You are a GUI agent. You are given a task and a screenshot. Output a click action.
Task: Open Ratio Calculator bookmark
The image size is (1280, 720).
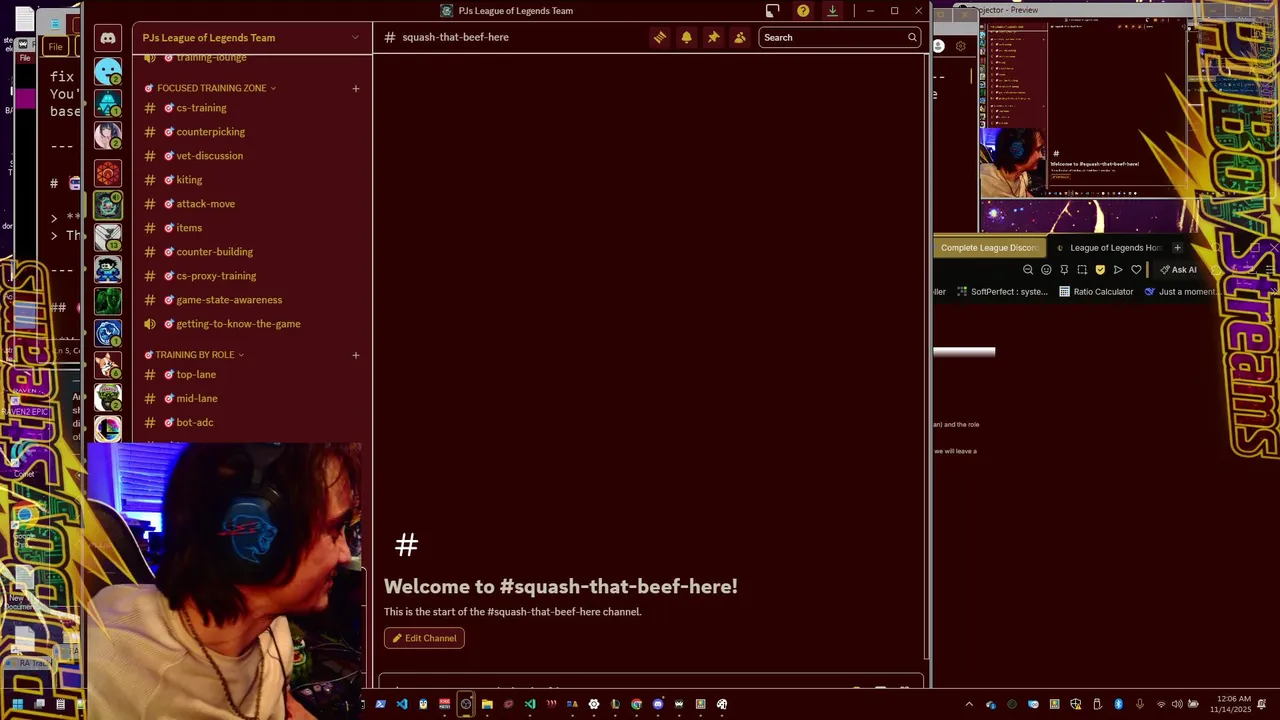[1096, 292]
